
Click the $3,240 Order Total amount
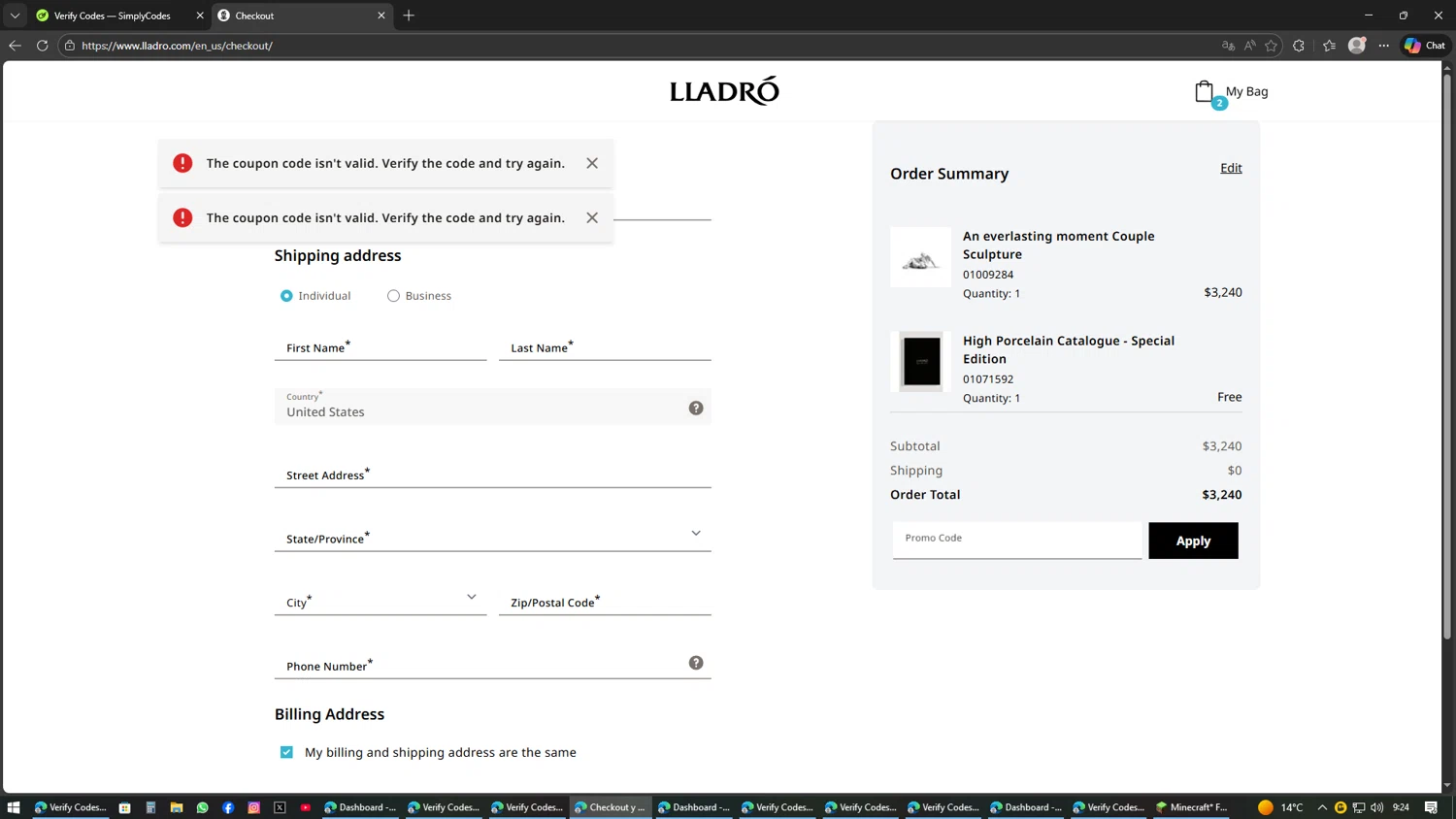pos(1222,495)
